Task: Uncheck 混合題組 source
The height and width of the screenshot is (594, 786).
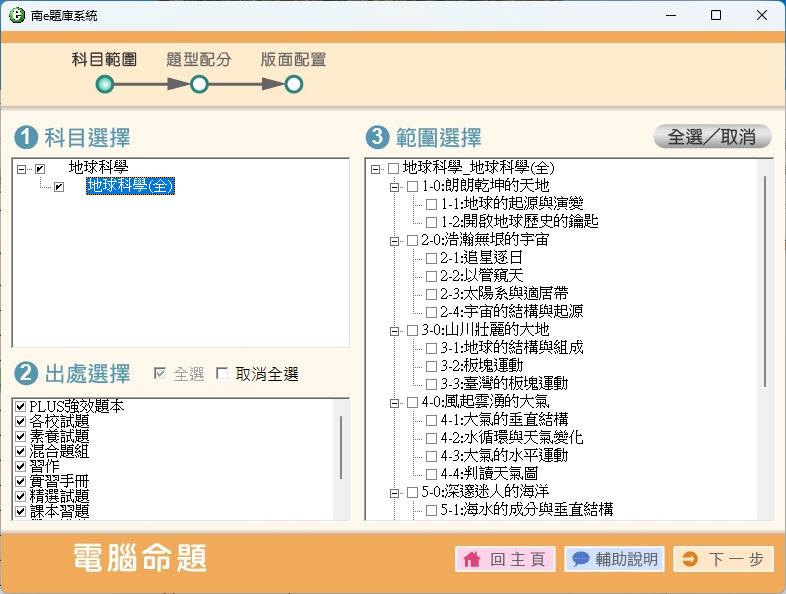Action: (21, 451)
